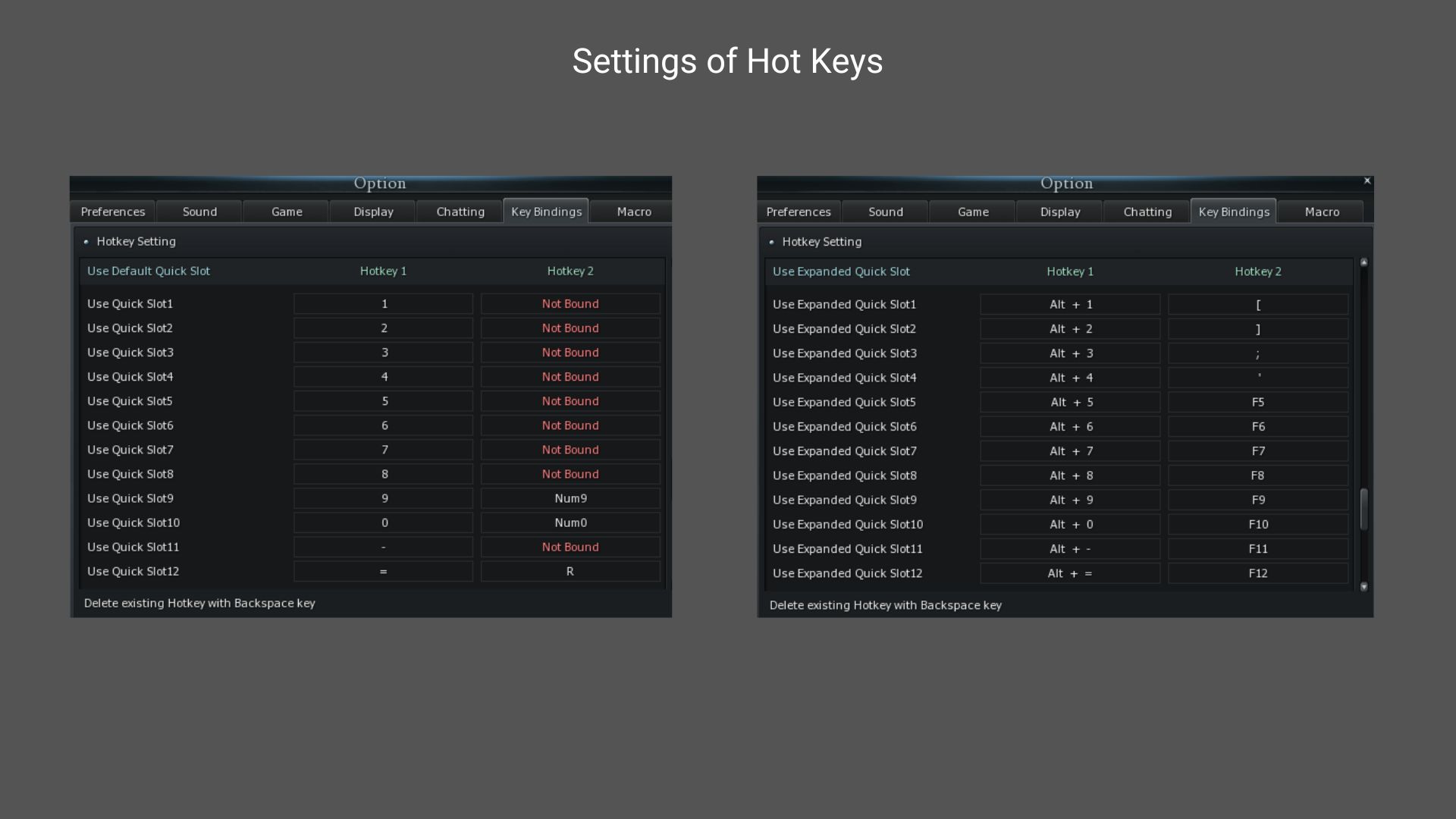Select Hotkey 1 field for Quick Slot1
Image resolution: width=1456 pixels, height=819 pixels.
384,303
